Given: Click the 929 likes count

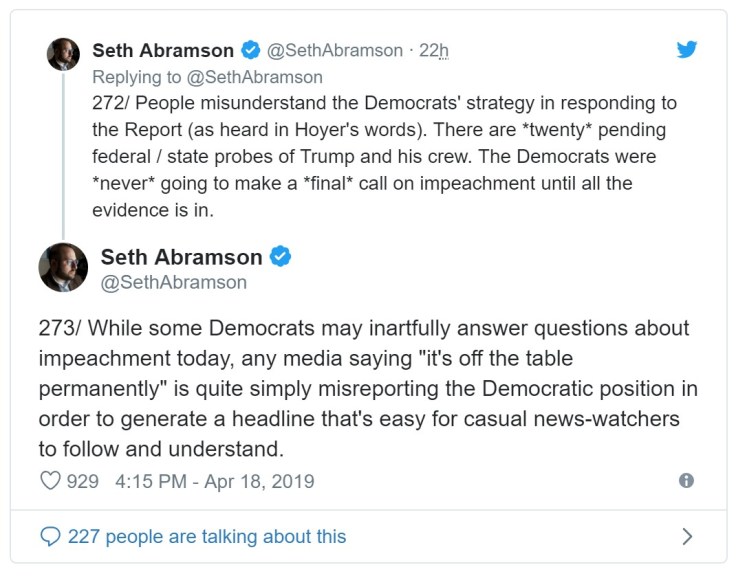Looking at the screenshot, I should click(x=82, y=481).
